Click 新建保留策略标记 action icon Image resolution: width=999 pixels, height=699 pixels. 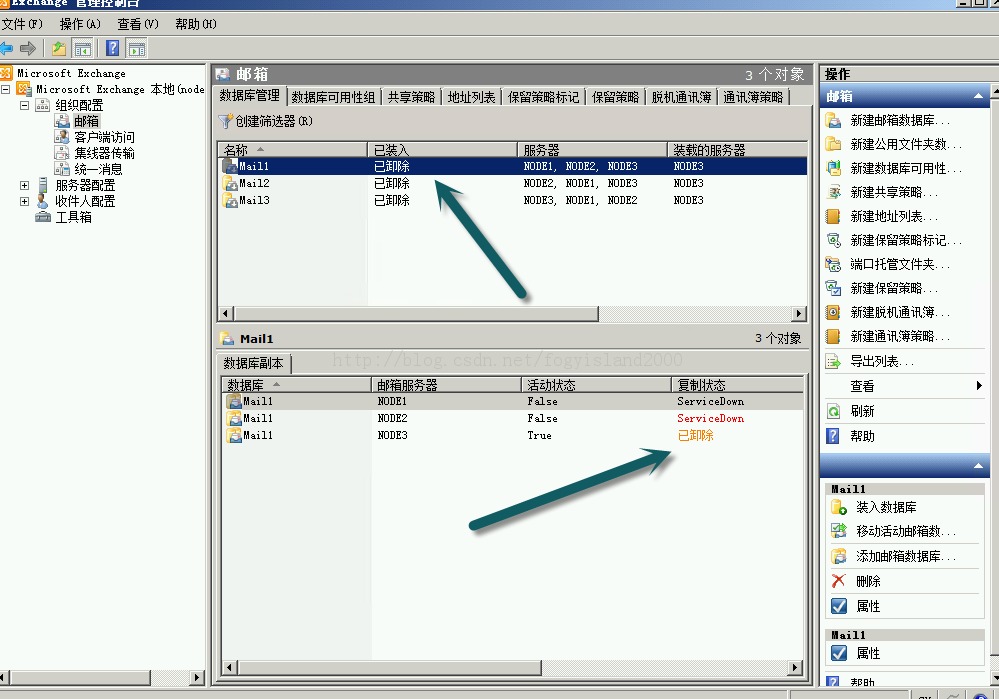point(833,240)
